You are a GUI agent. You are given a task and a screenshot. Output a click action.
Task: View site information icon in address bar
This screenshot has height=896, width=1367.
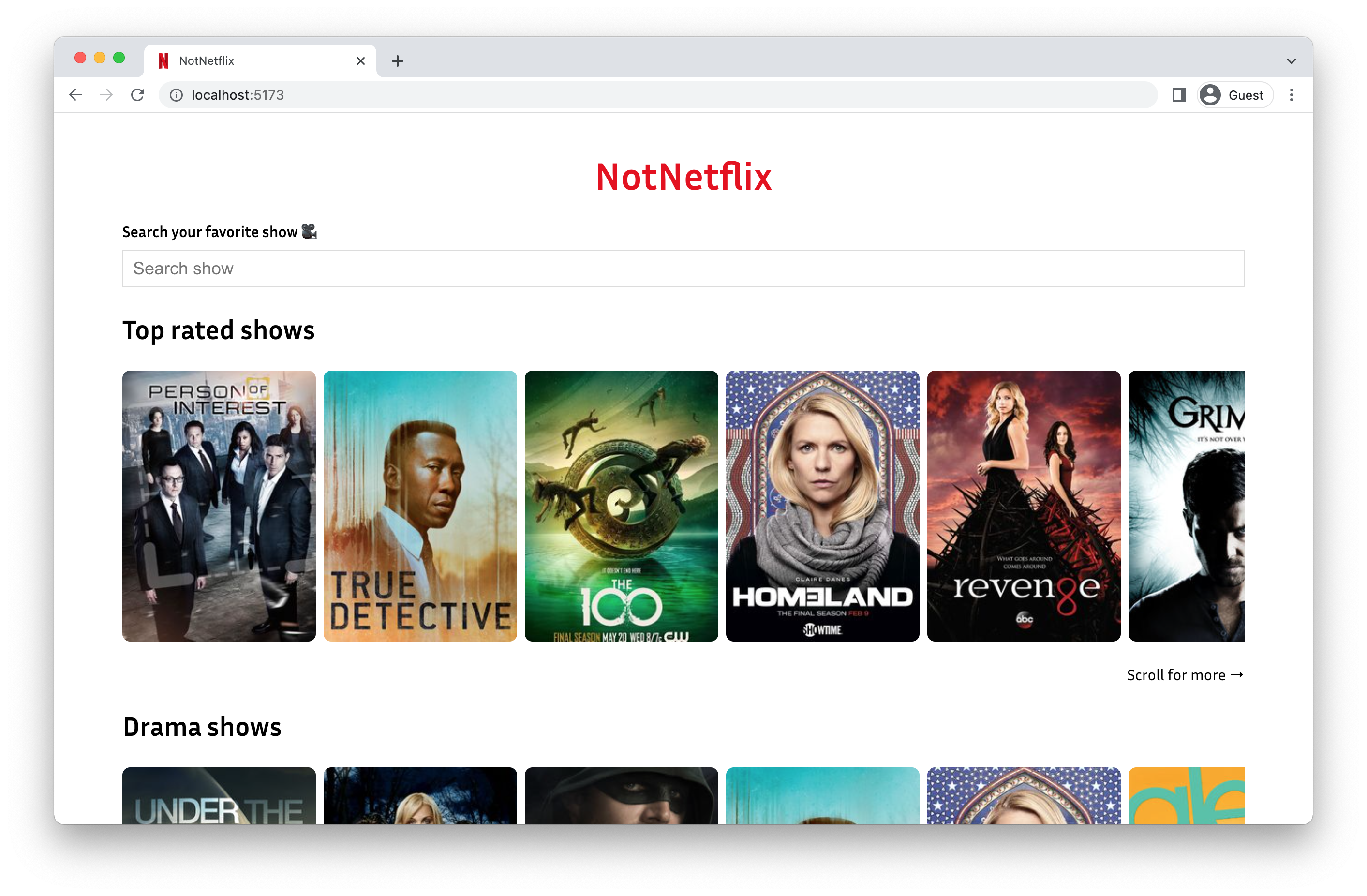pyautogui.click(x=177, y=95)
